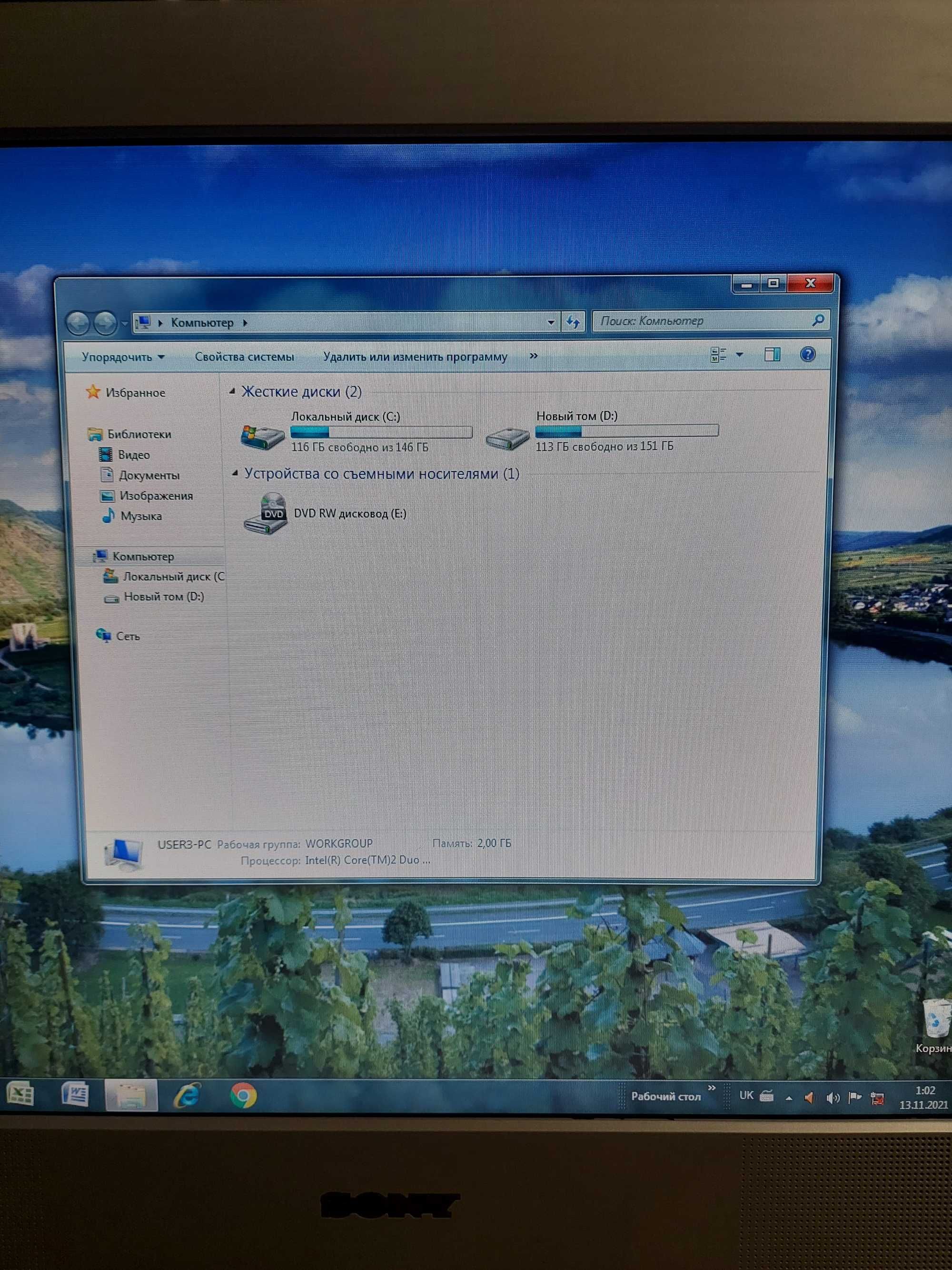Open Help with the question mark icon
The width and height of the screenshot is (952, 1270).
coord(807,354)
